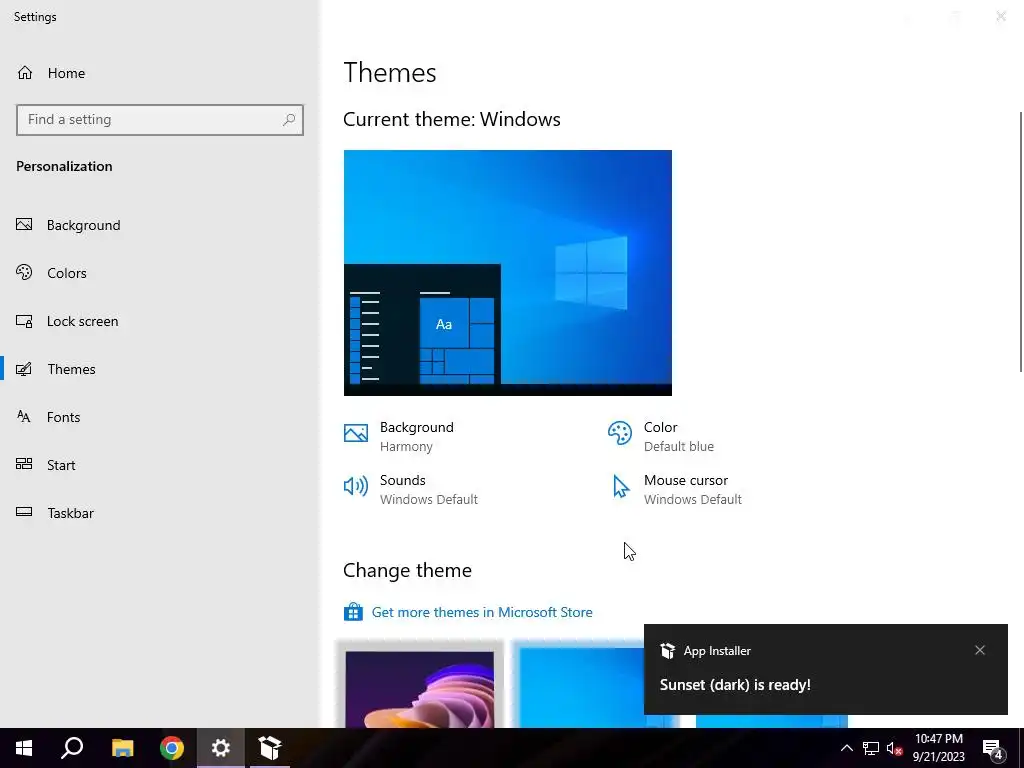Viewport: 1024px width, 768px height.
Task: Click the network icon in system tray
Action: pos(871,748)
